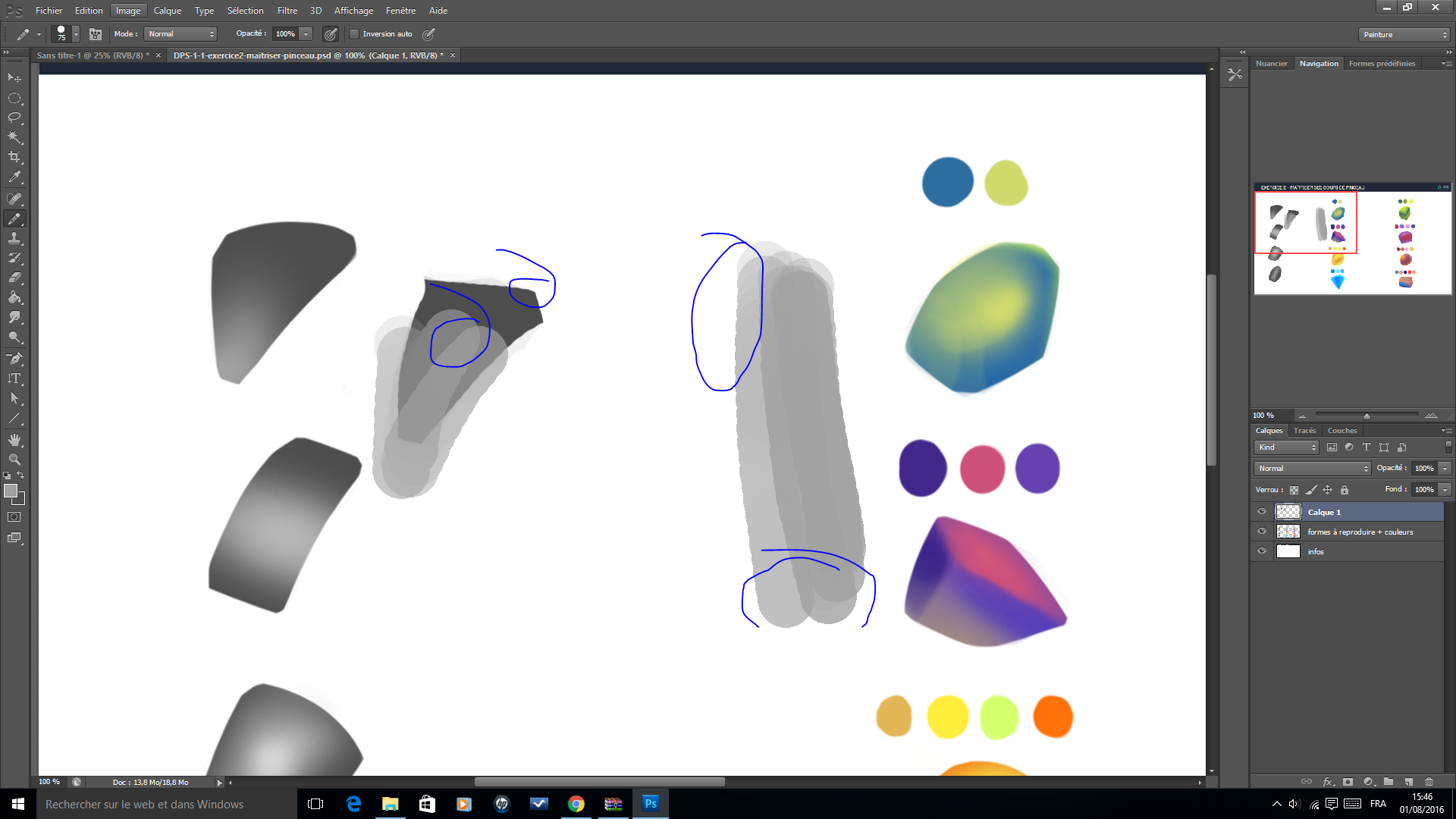Open the brush Mode dropdown
This screenshot has height=819, width=1456.
[x=180, y=34]
